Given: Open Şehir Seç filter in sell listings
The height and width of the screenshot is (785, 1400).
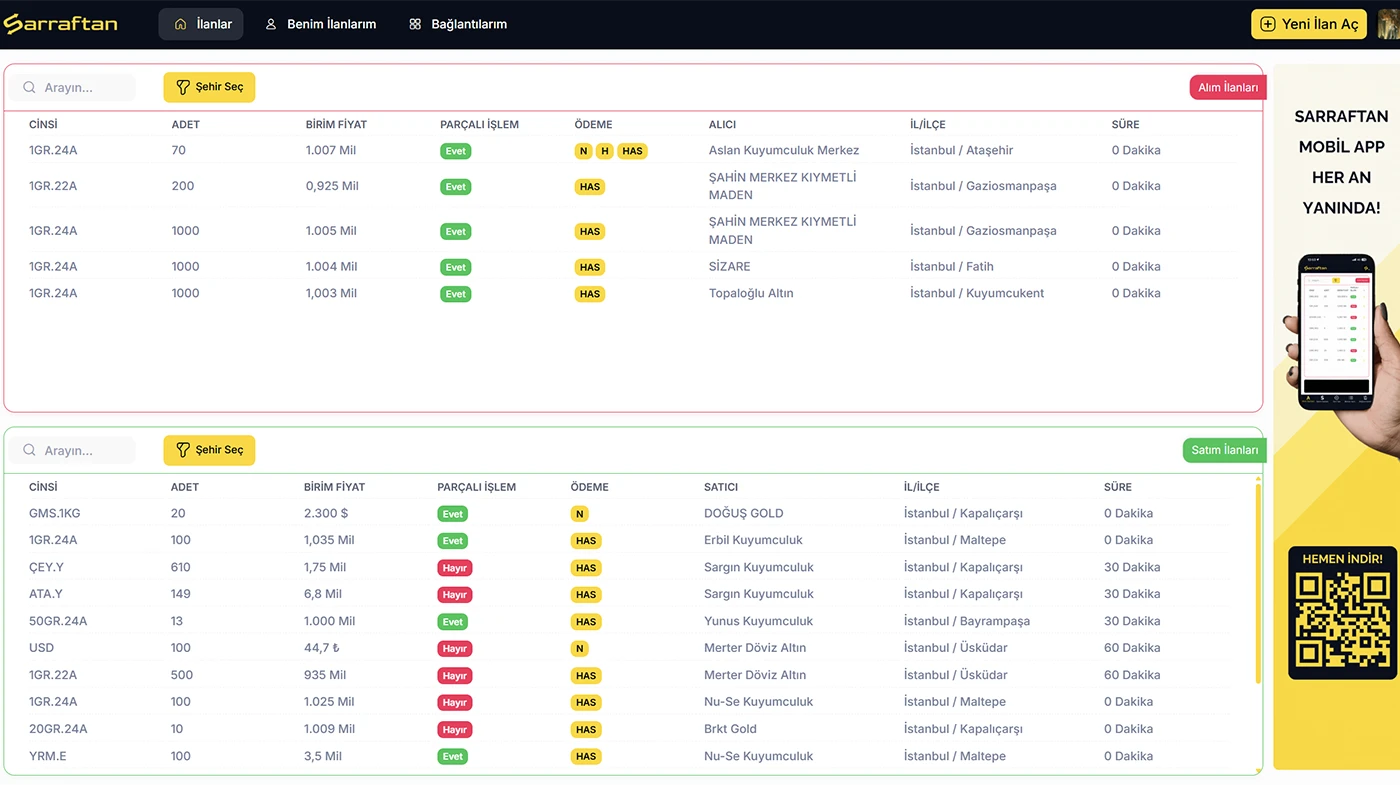Looking at the screenshot, I should (x=209, y=450).
